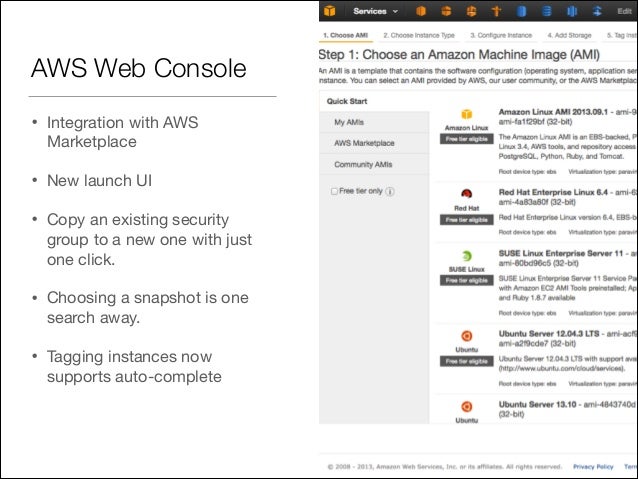Click the second orange service shortcut icon
This screenshot has width=638, height=479.
446,11
